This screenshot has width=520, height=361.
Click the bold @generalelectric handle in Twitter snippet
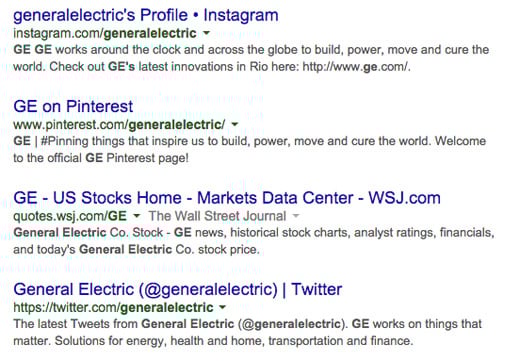tap(291, 324)
